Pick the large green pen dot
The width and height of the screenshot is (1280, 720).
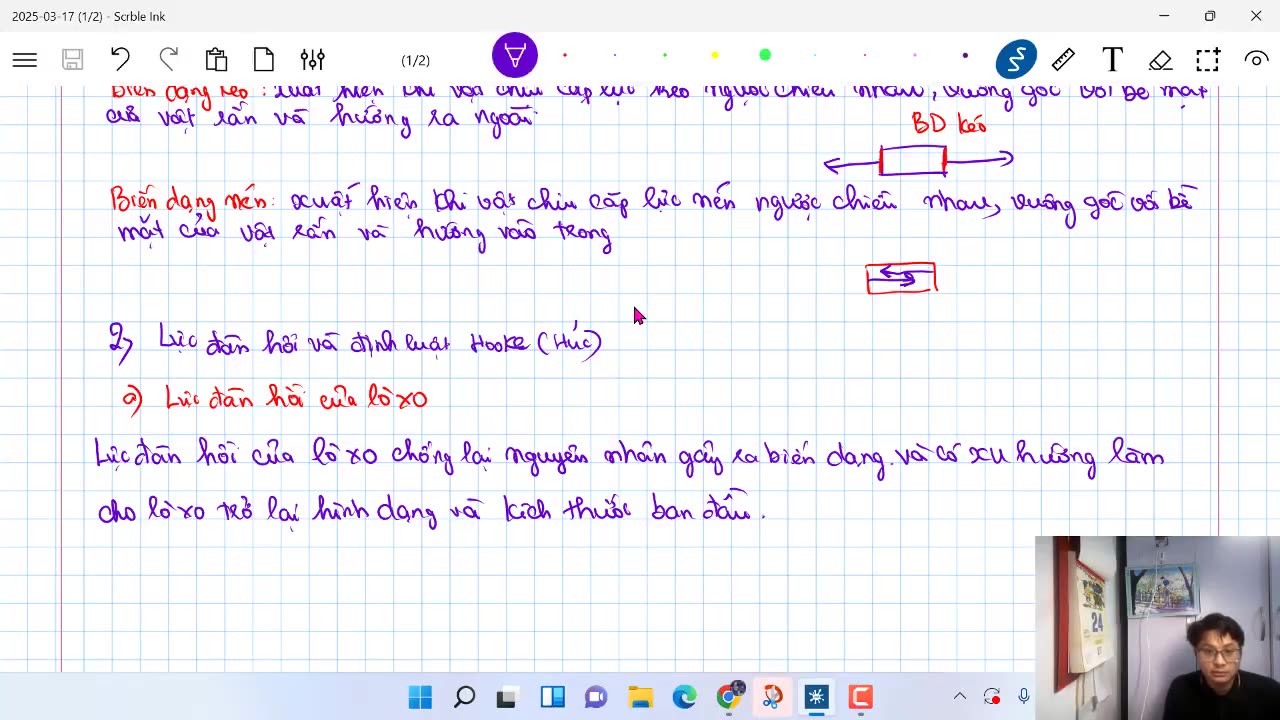point(765,55)
